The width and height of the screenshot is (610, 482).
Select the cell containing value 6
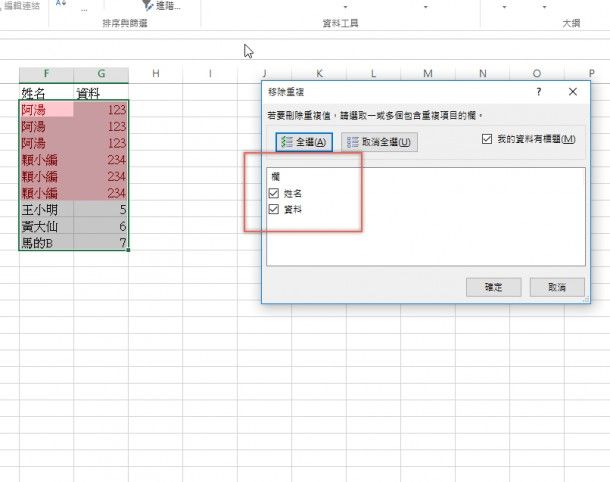[101, 226]
